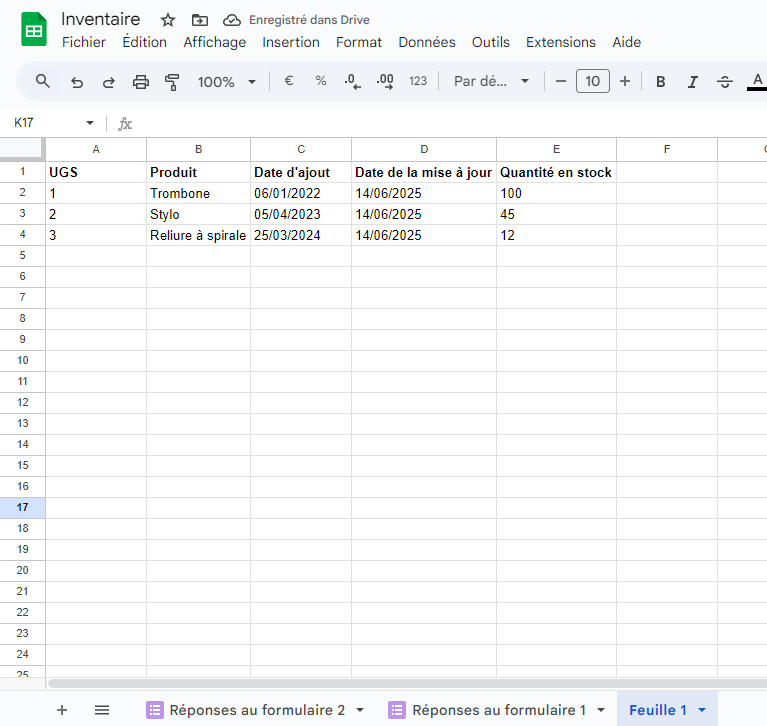The image size is (767, 726).
Task: Apply percent format
Action: (320, 81)
